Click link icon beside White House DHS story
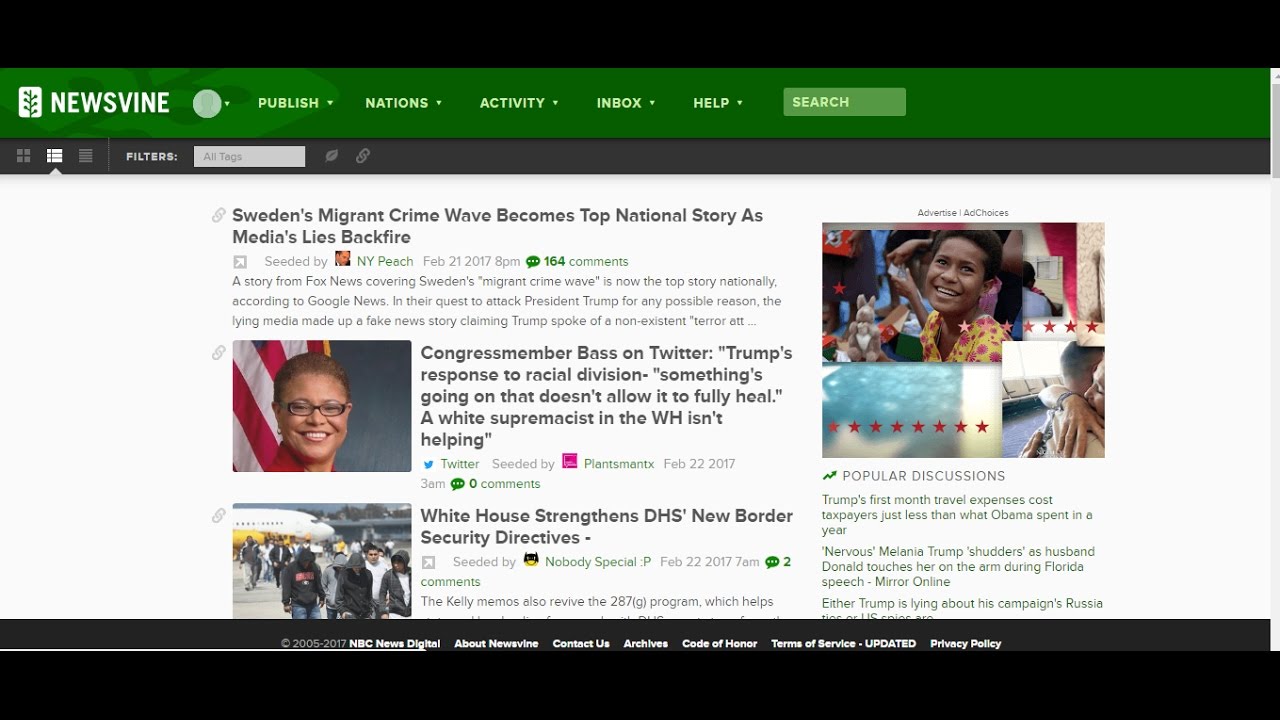The height and width of the screenshot is (720, 1280). [x=218, y=516]
